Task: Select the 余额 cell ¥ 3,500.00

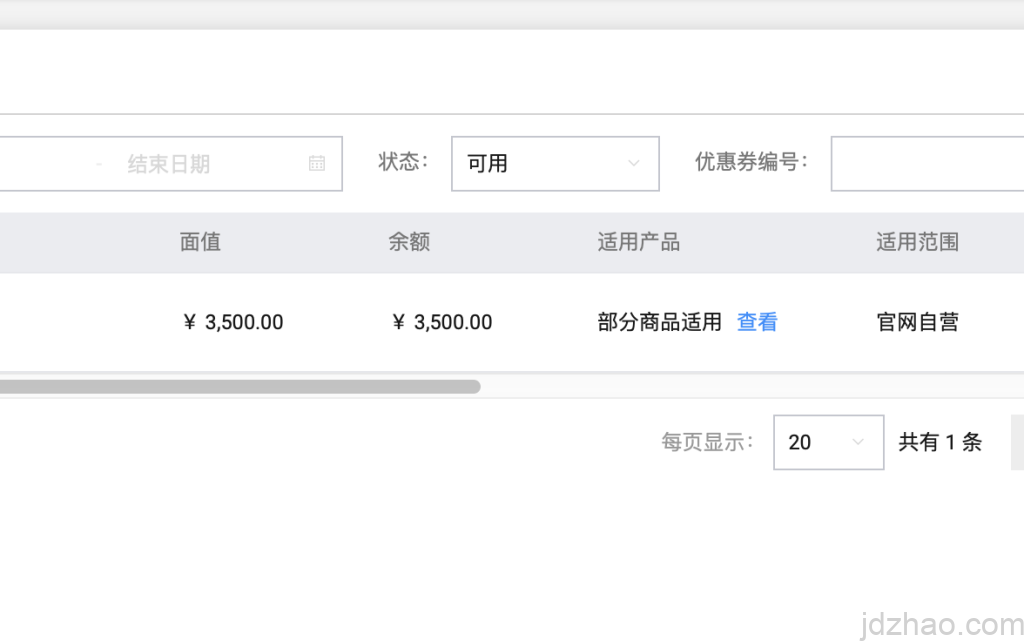Action: (x=442, y=322)
